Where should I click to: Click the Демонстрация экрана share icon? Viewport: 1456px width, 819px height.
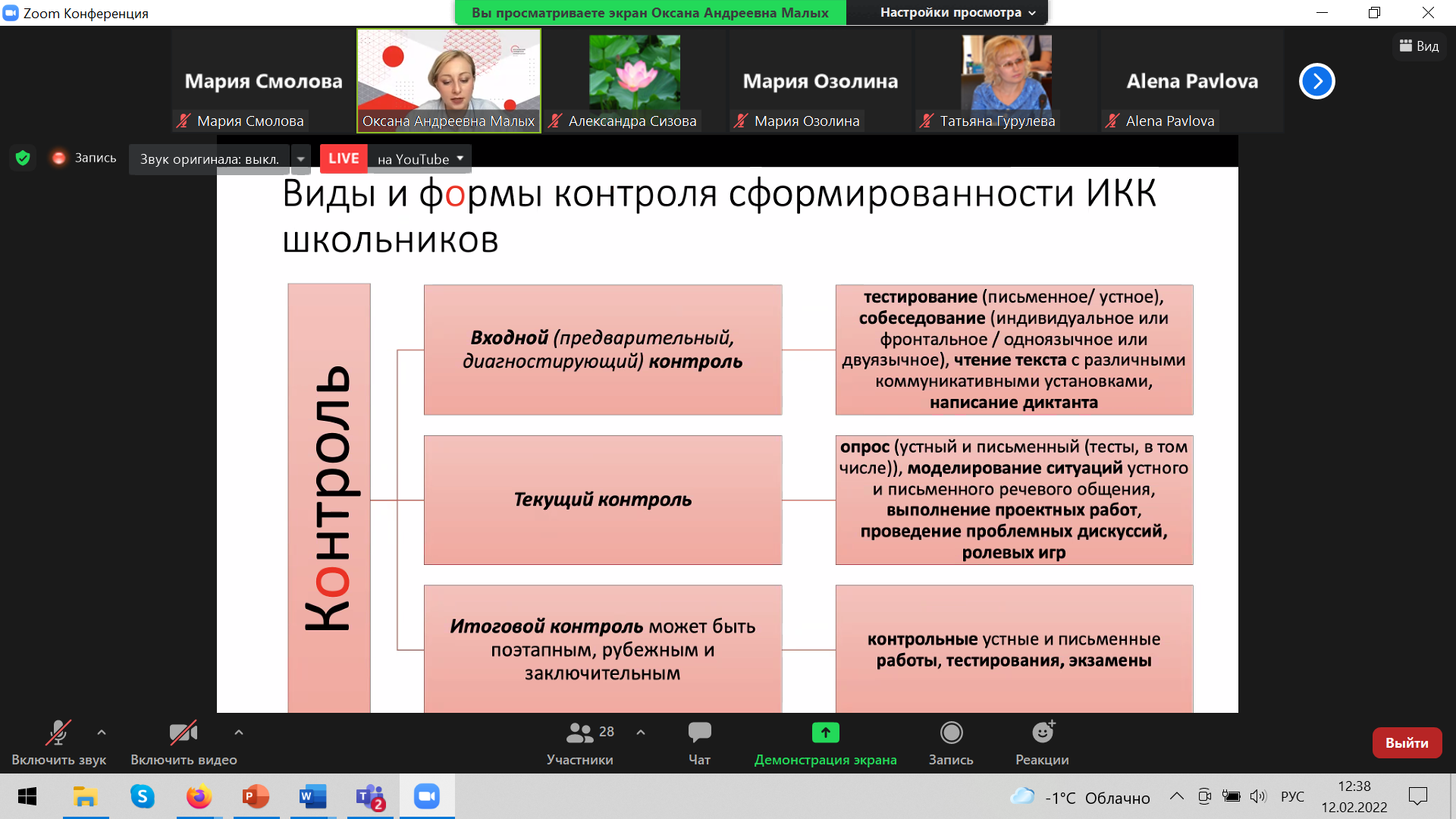coord(825,733)
